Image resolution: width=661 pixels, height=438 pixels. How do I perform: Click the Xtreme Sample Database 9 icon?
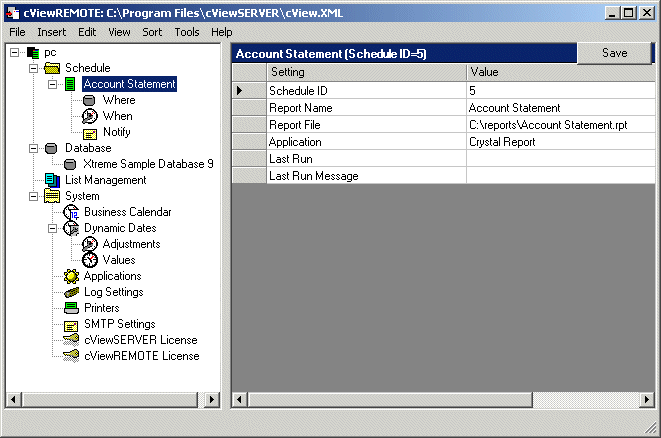pyautogui.click(x=70, y=164)
